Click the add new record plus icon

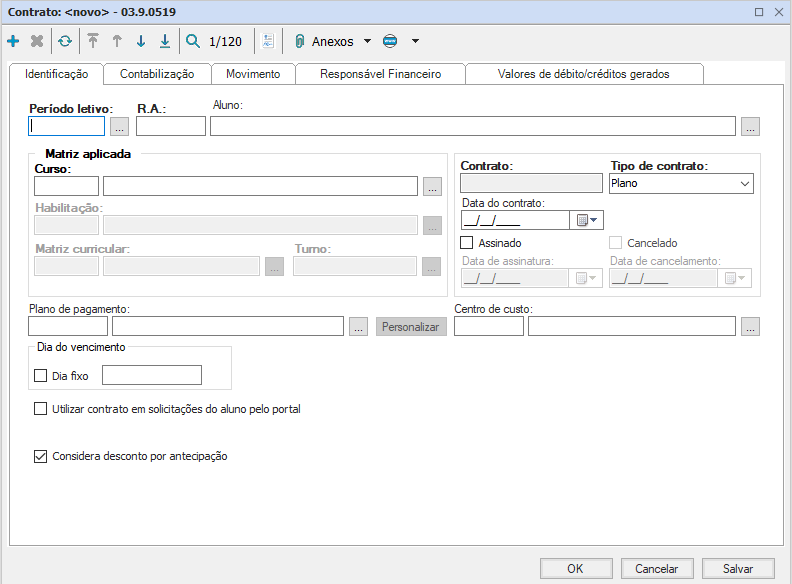(x=13, y=42)
